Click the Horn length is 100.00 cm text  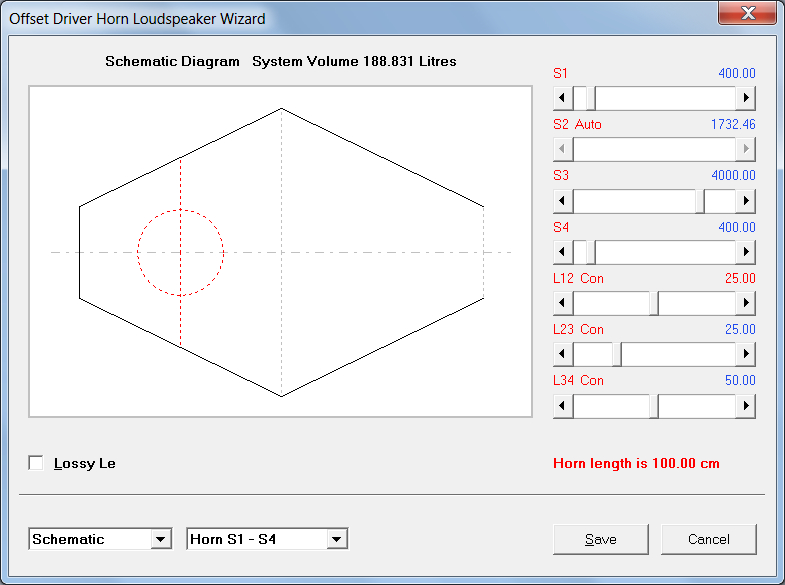[636, 463]
